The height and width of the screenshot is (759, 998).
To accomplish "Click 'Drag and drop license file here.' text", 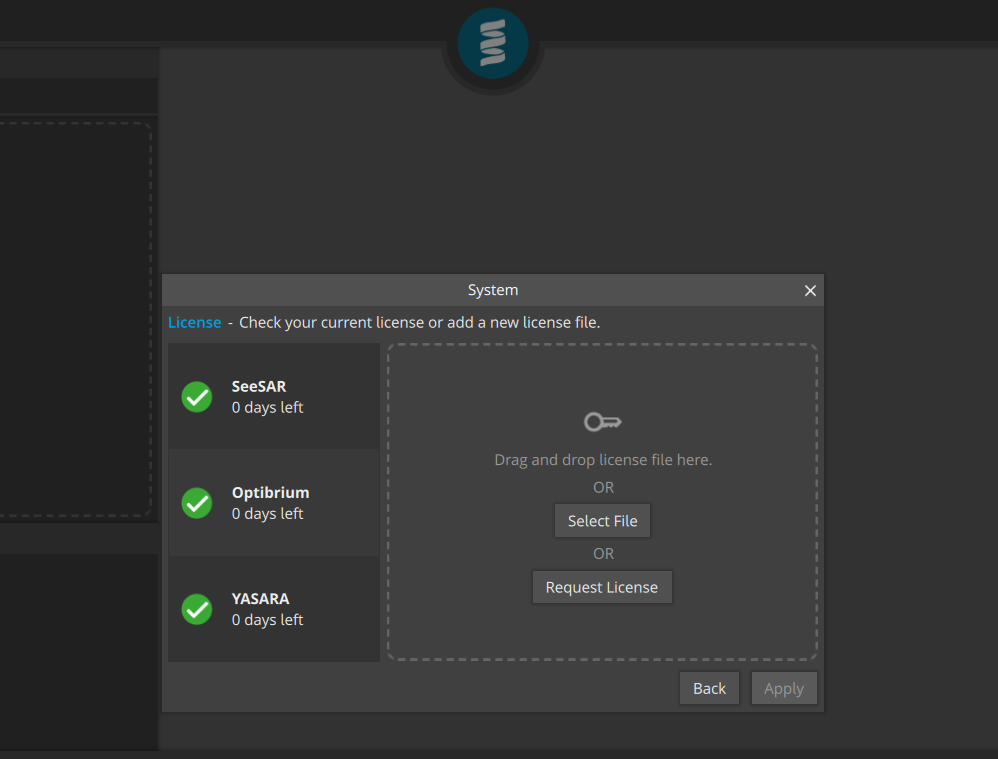I will click(603, 460).
